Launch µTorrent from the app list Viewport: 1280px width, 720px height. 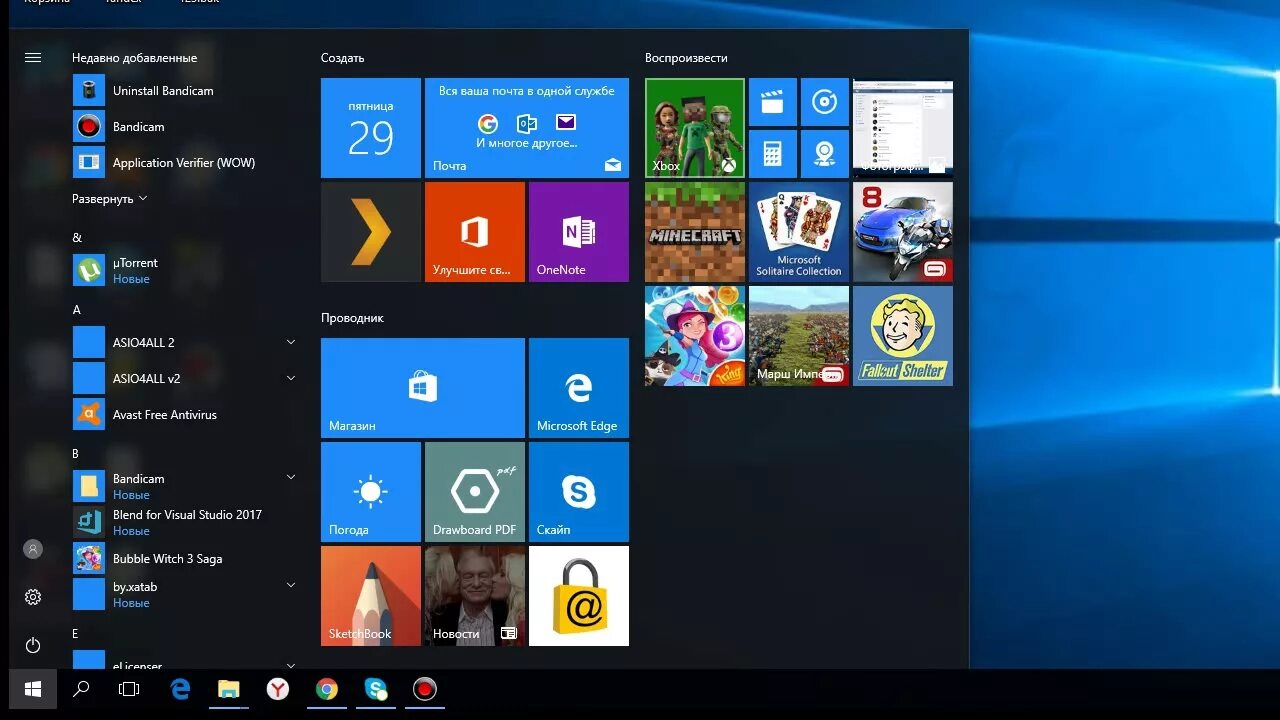[x=186, y=270]
